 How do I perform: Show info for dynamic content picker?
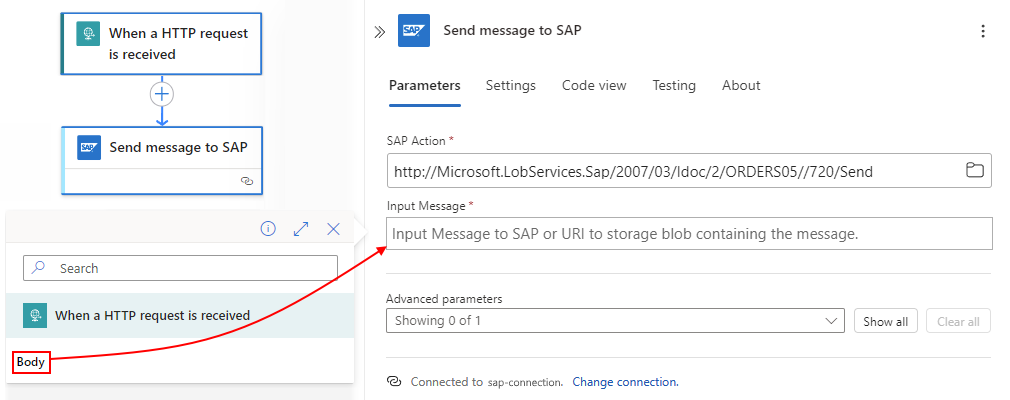(x=269, y=229)
